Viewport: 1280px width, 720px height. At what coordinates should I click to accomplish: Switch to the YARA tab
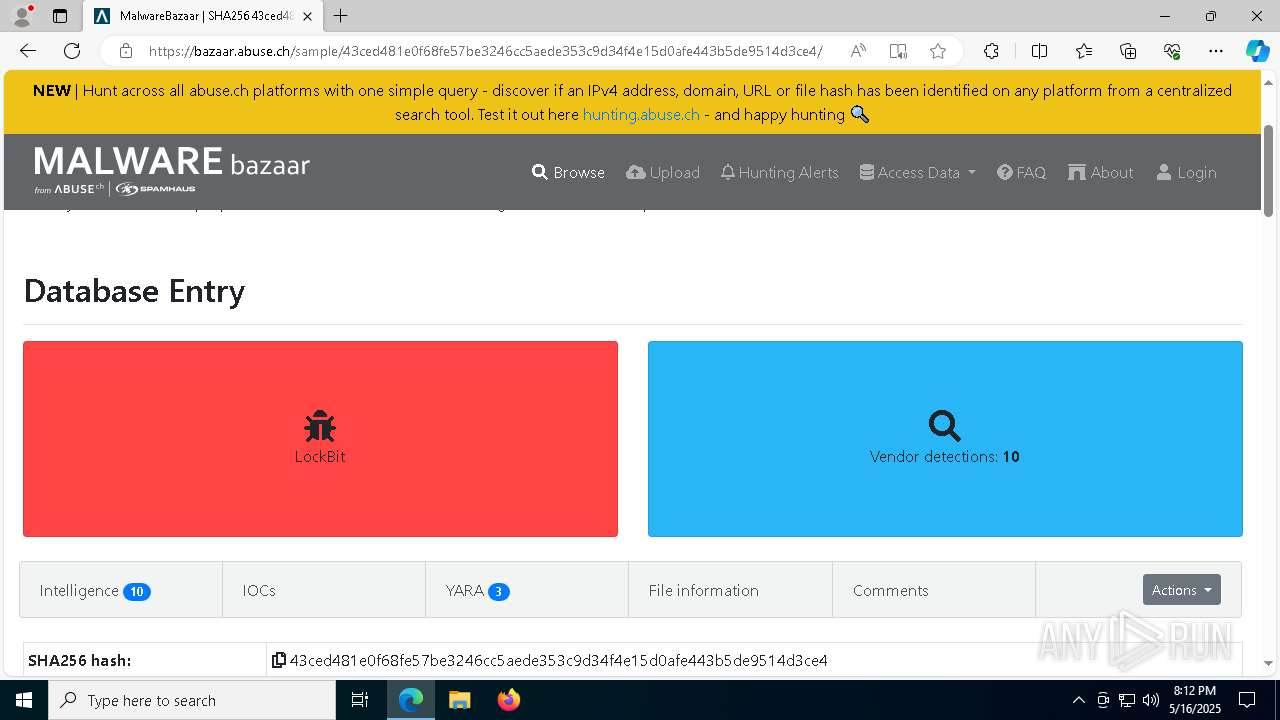coord(527,590)
